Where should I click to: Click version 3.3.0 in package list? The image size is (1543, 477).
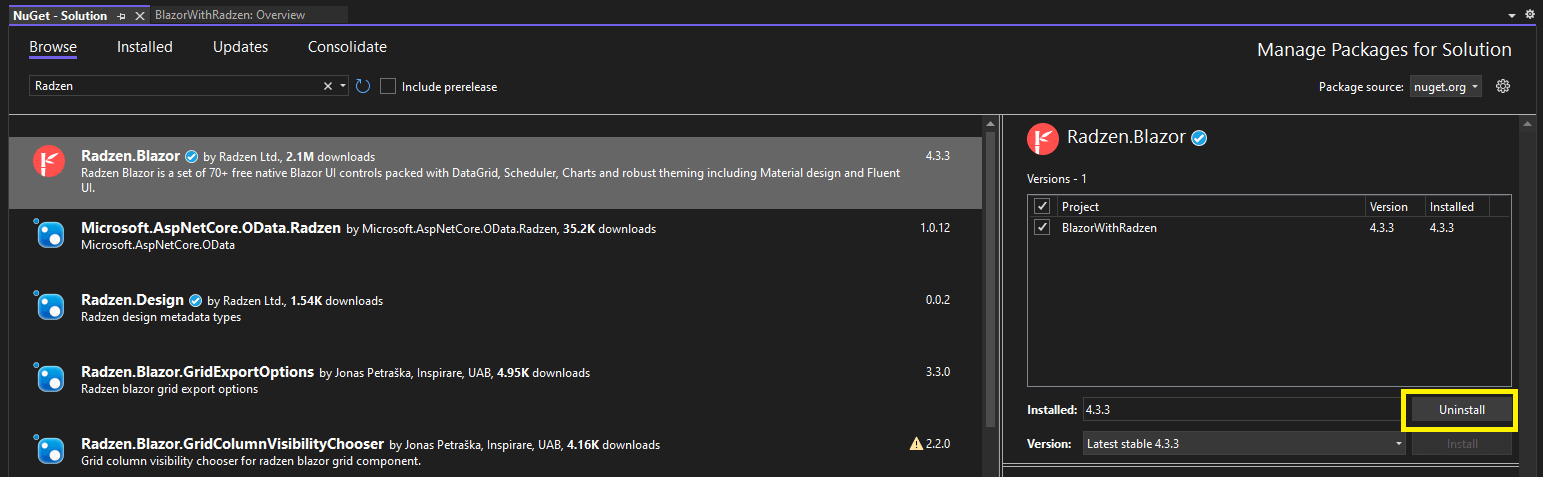(x=938, y=372)
